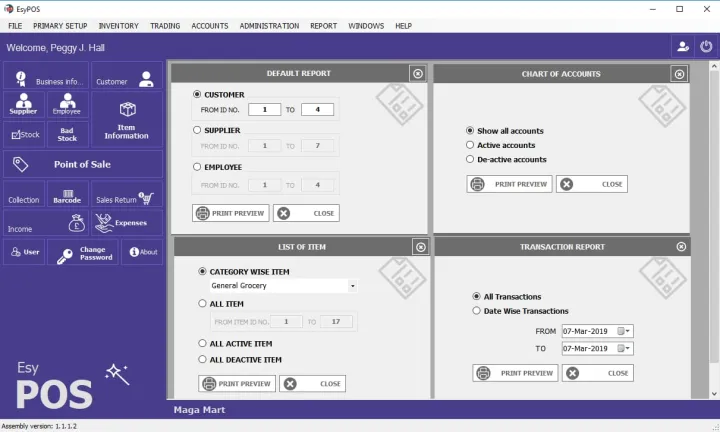Image resolution: width=720 pixels, height=432 pixels.
Task: Open the Barcode tile
Action: pos(68,194)
